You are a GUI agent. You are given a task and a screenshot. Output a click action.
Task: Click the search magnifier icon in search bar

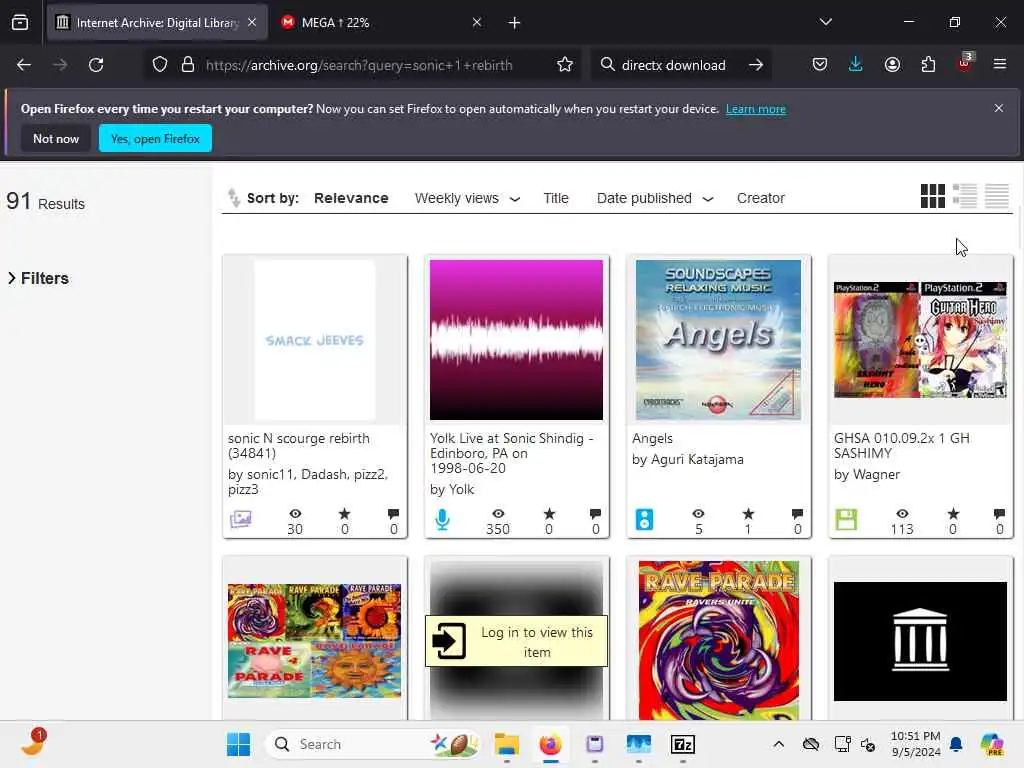[x=607, y=65]
